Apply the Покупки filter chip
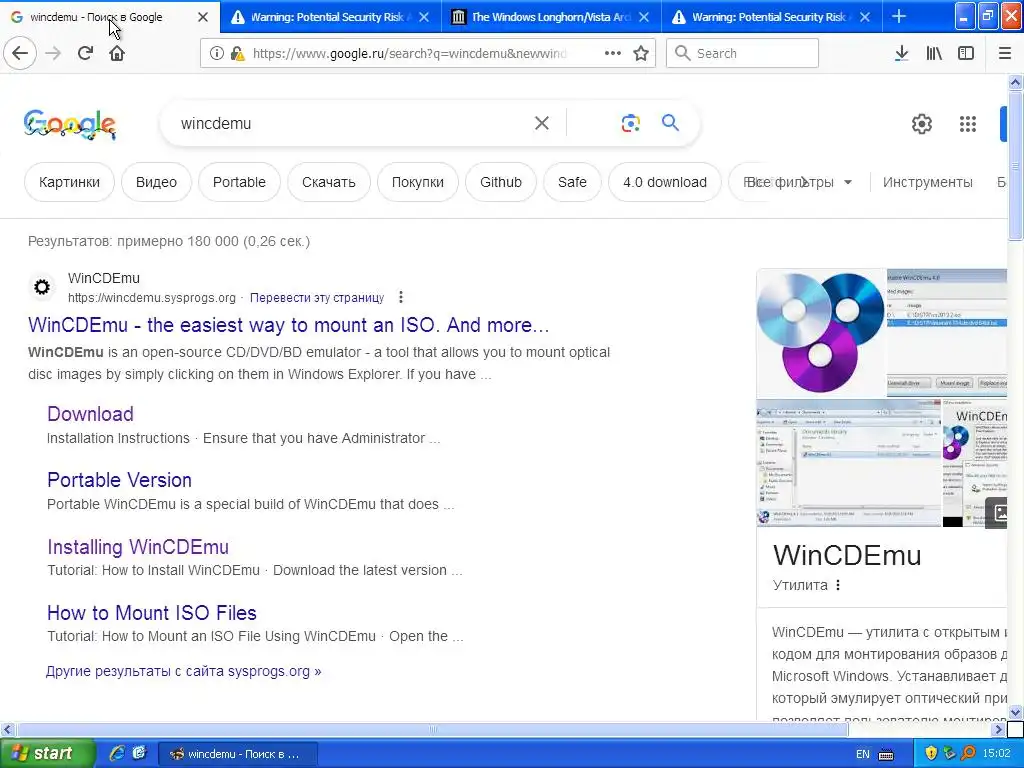This screenshot has width=1024, height=768. (418, 182)
